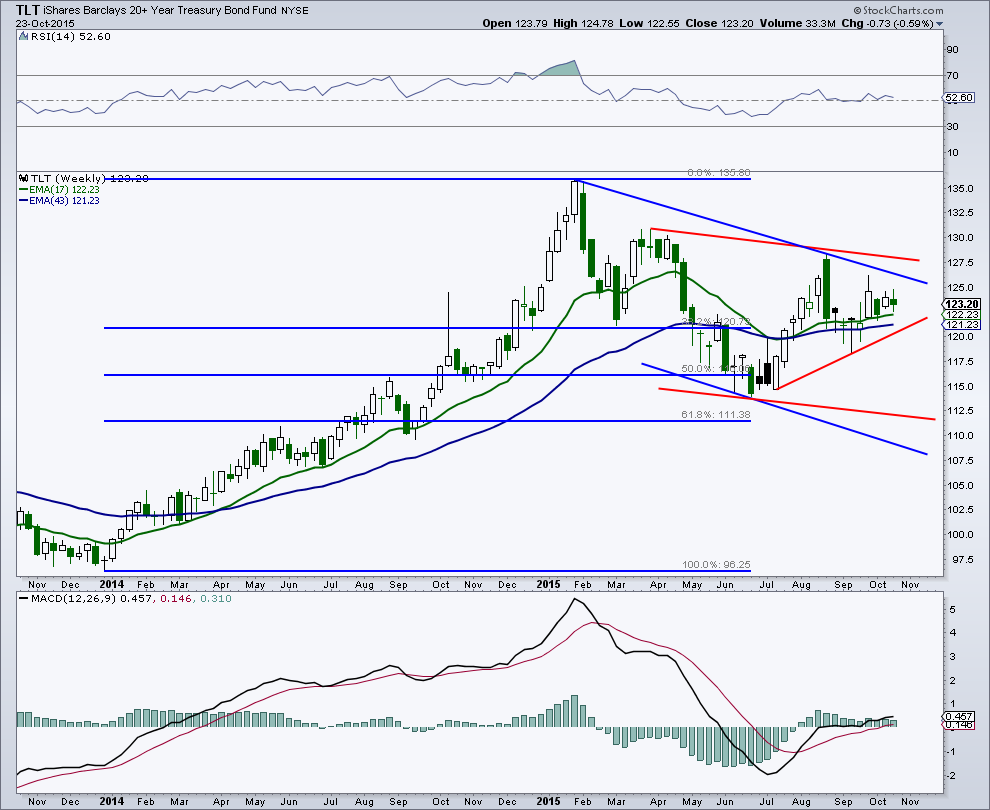This screenshot has width=990, height=810.
Task: Click the TLT (Weekly) legend label
Action: (68, 179)
